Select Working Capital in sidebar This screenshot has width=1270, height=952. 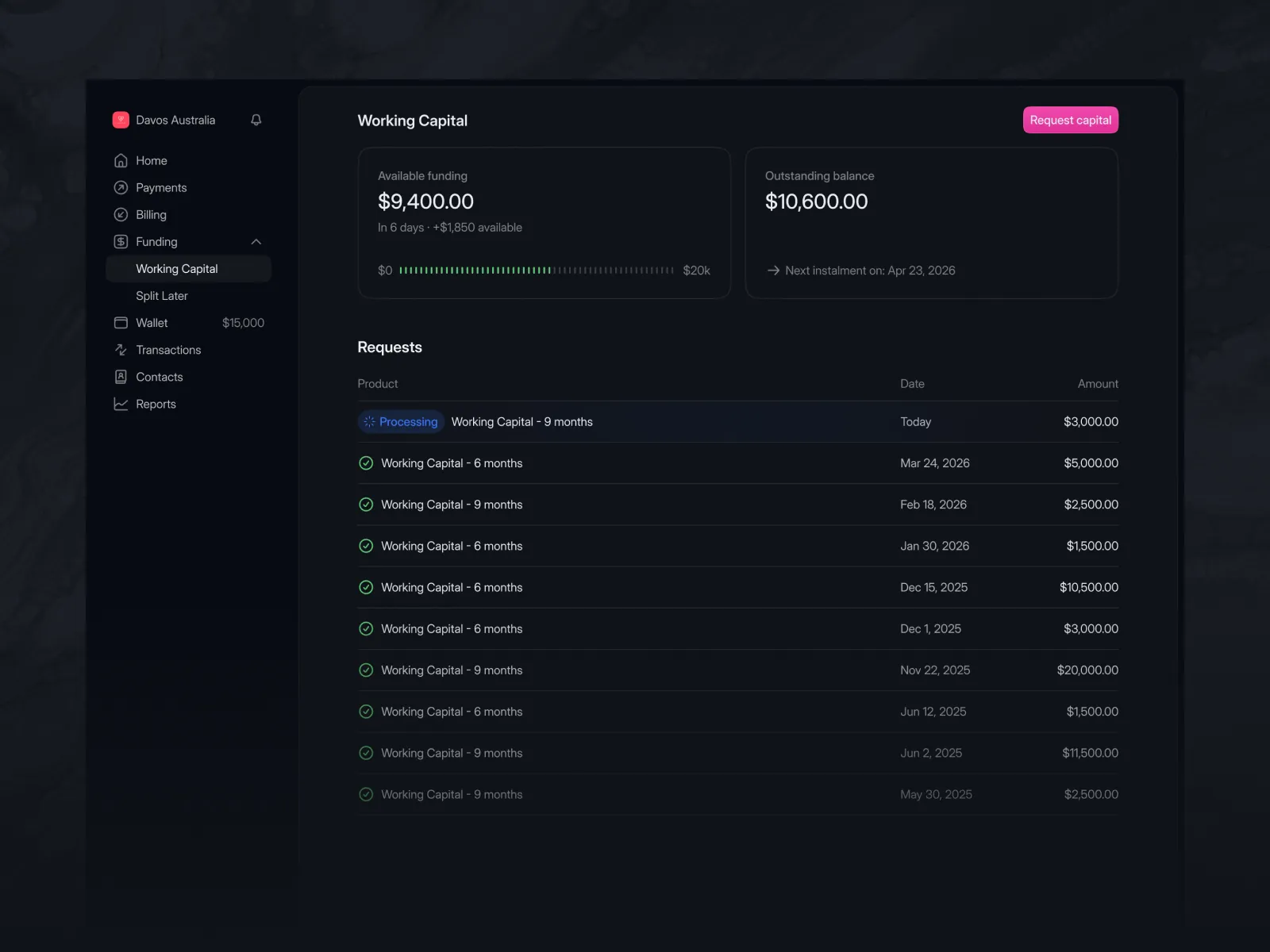188,269
